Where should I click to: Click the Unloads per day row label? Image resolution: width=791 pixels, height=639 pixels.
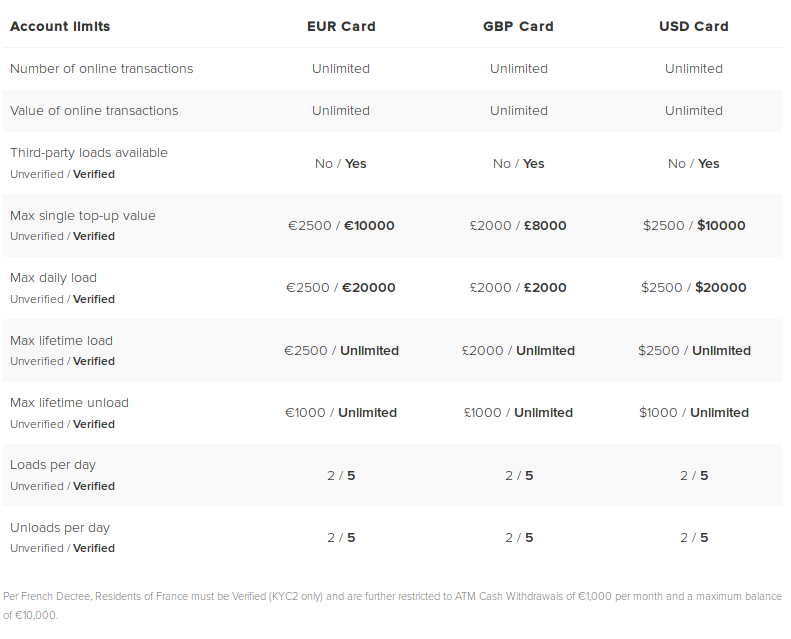click(x=60, y=528)
